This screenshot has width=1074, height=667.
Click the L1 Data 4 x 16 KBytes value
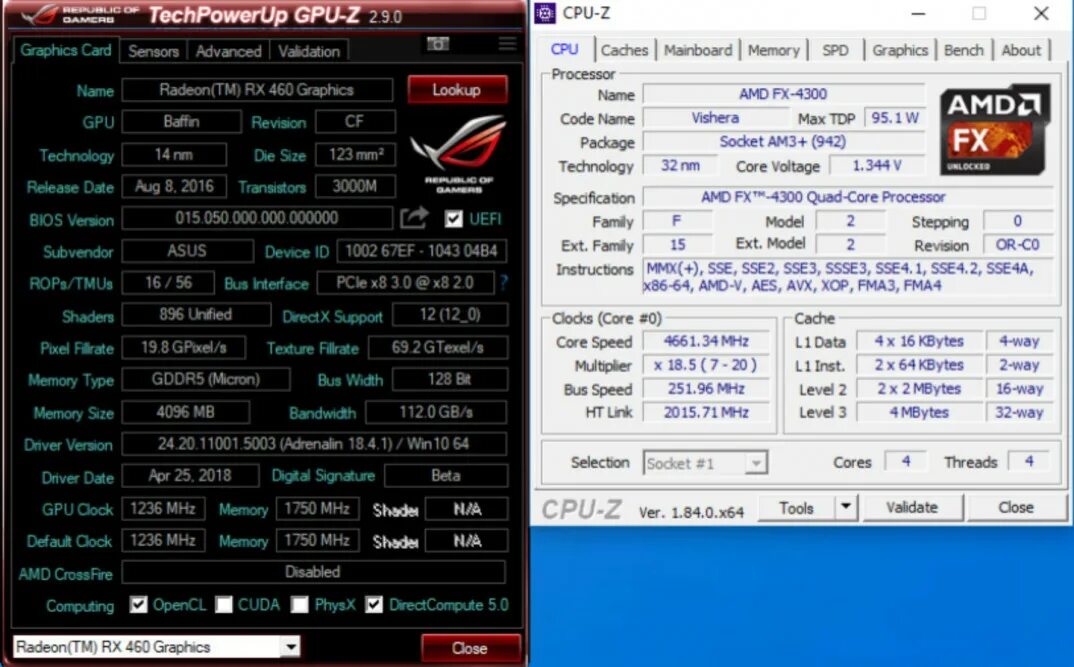pos(919,341)
